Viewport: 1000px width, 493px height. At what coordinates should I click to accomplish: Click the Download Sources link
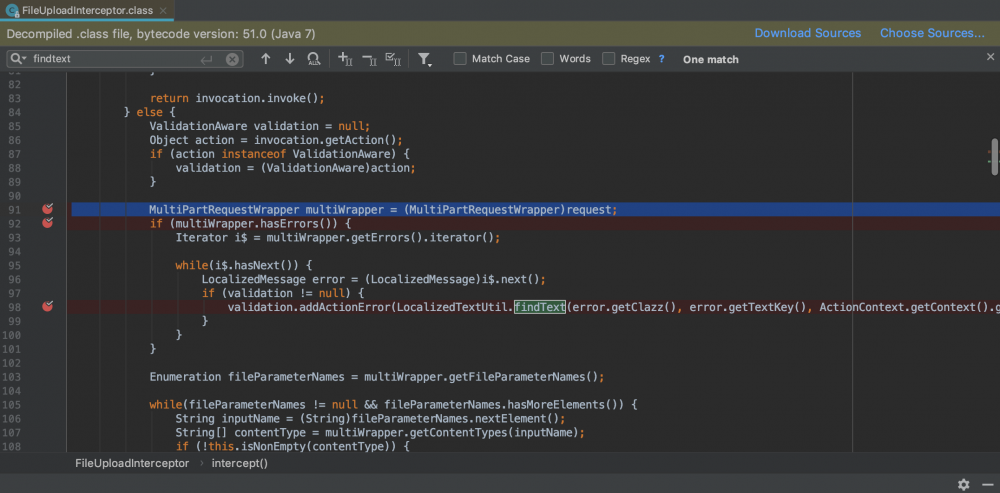coord(807,33)
